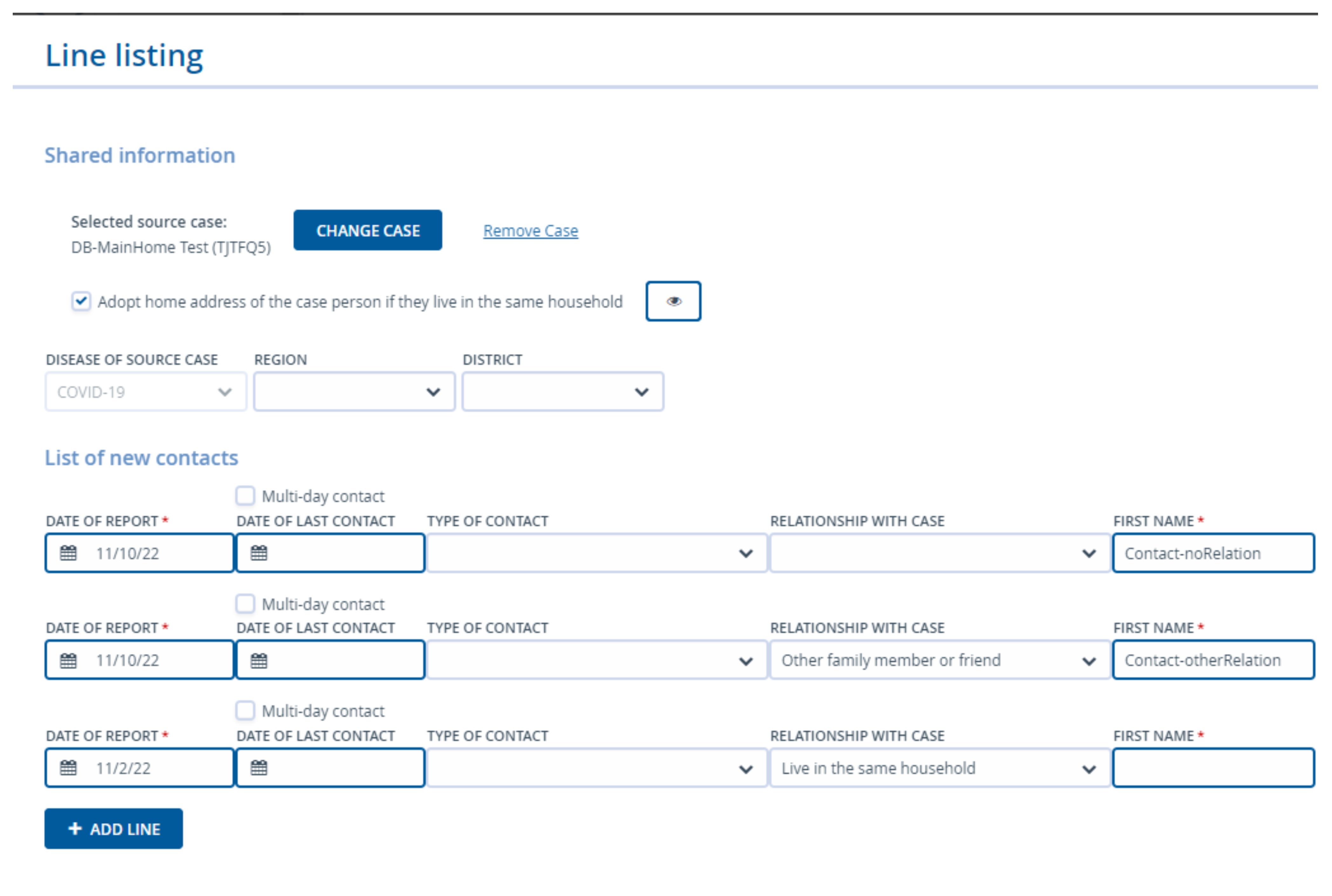The width and height of the screenshot is (1332, 896).
Task: Tick Multi-day contact in third contact row
Action: tap(245, 710)
